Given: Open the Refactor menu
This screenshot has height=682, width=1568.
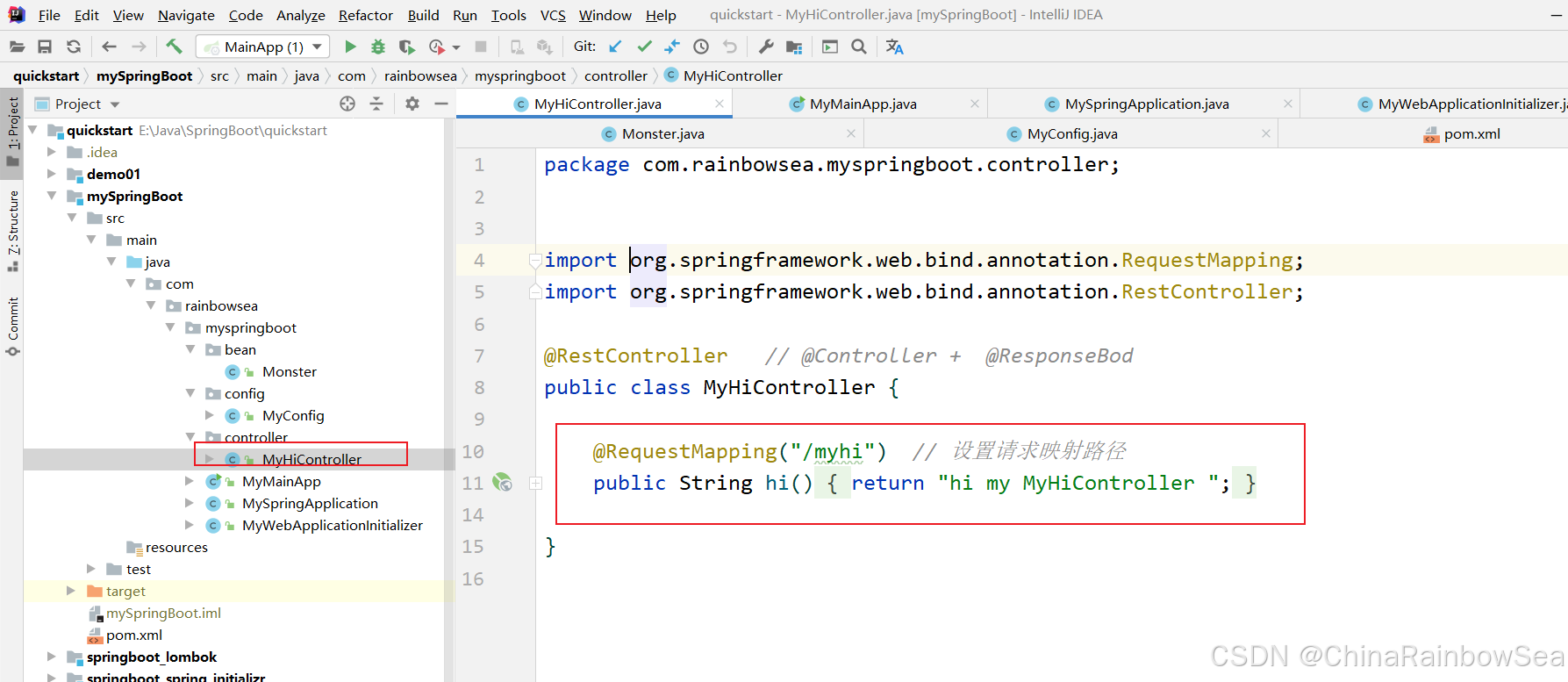Looking at the screenshot, I should tap(365, 15).
